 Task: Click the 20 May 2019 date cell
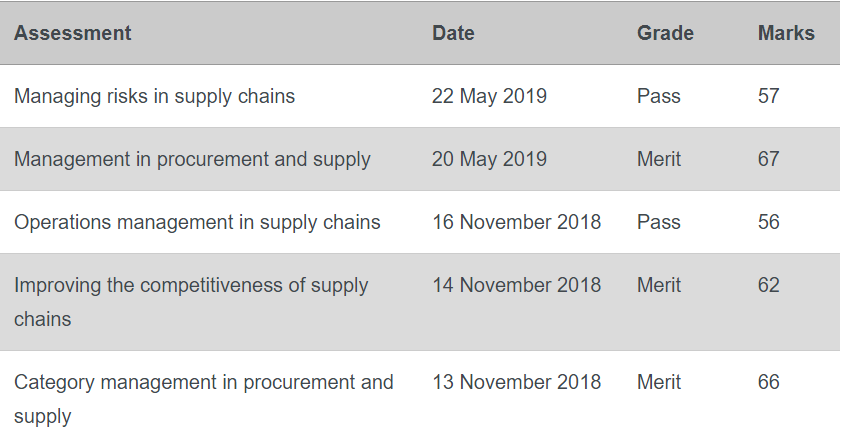(x=489, y=159)
